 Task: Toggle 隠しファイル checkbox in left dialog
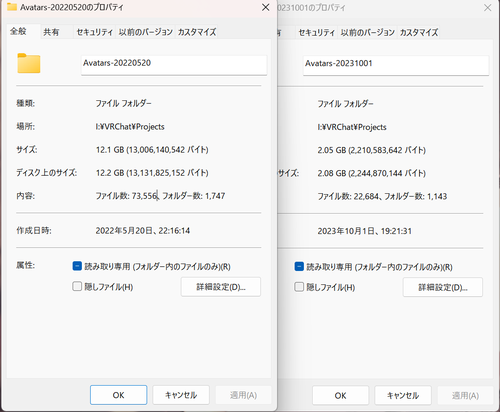77,286
